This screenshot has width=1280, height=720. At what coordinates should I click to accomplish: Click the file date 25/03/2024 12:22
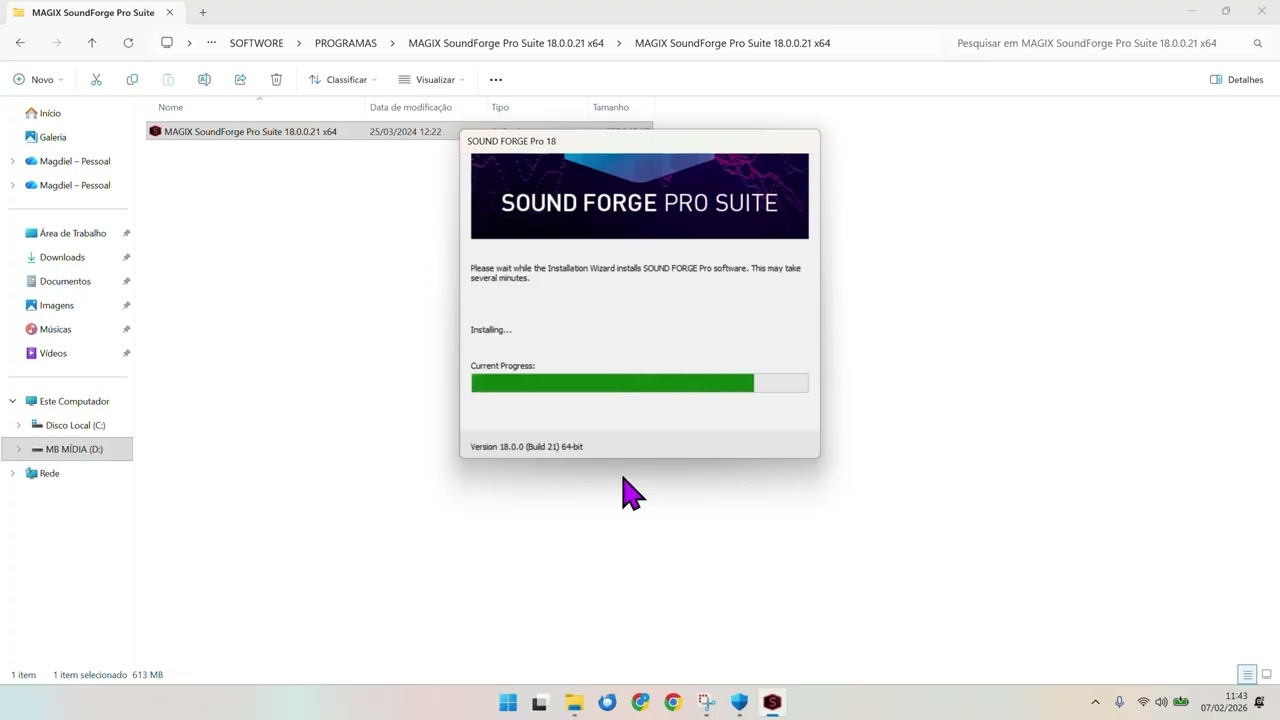pyautogui.click(x=405, y=131)
